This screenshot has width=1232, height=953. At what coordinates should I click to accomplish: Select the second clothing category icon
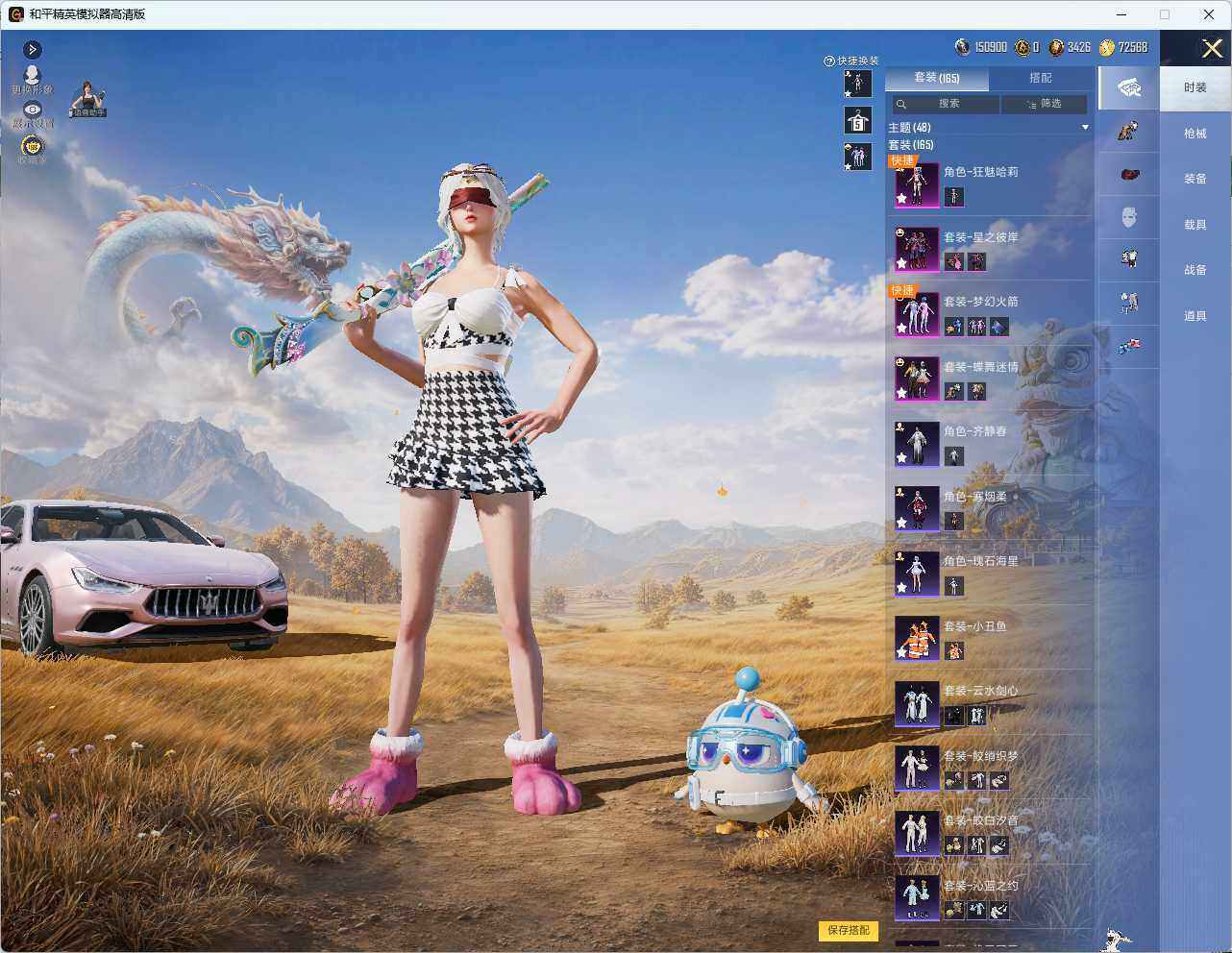click(1129, 131)
